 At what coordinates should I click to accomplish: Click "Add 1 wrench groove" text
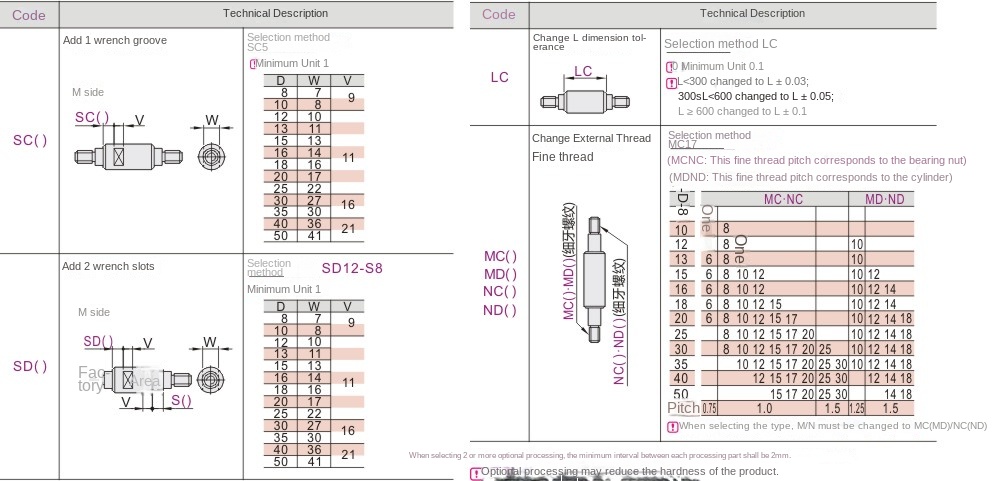(x=115, y=40)
